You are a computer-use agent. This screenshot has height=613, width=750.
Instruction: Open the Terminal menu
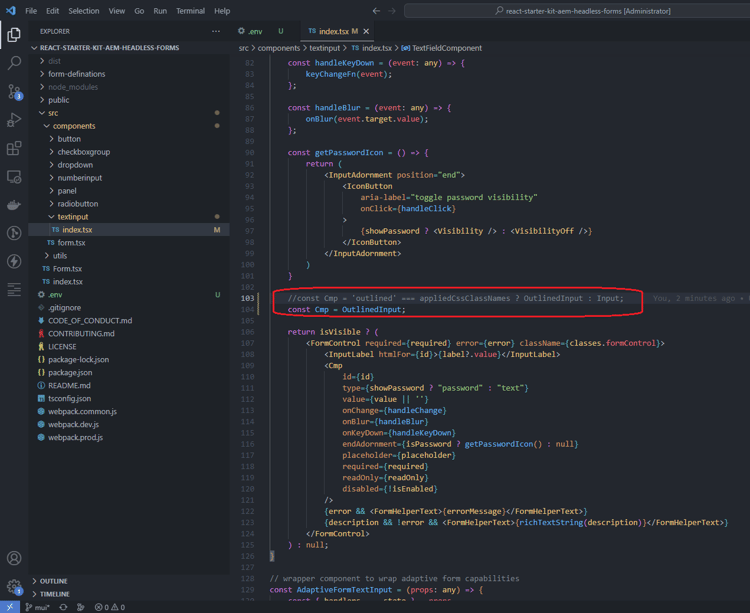click(x=190, y=11)
